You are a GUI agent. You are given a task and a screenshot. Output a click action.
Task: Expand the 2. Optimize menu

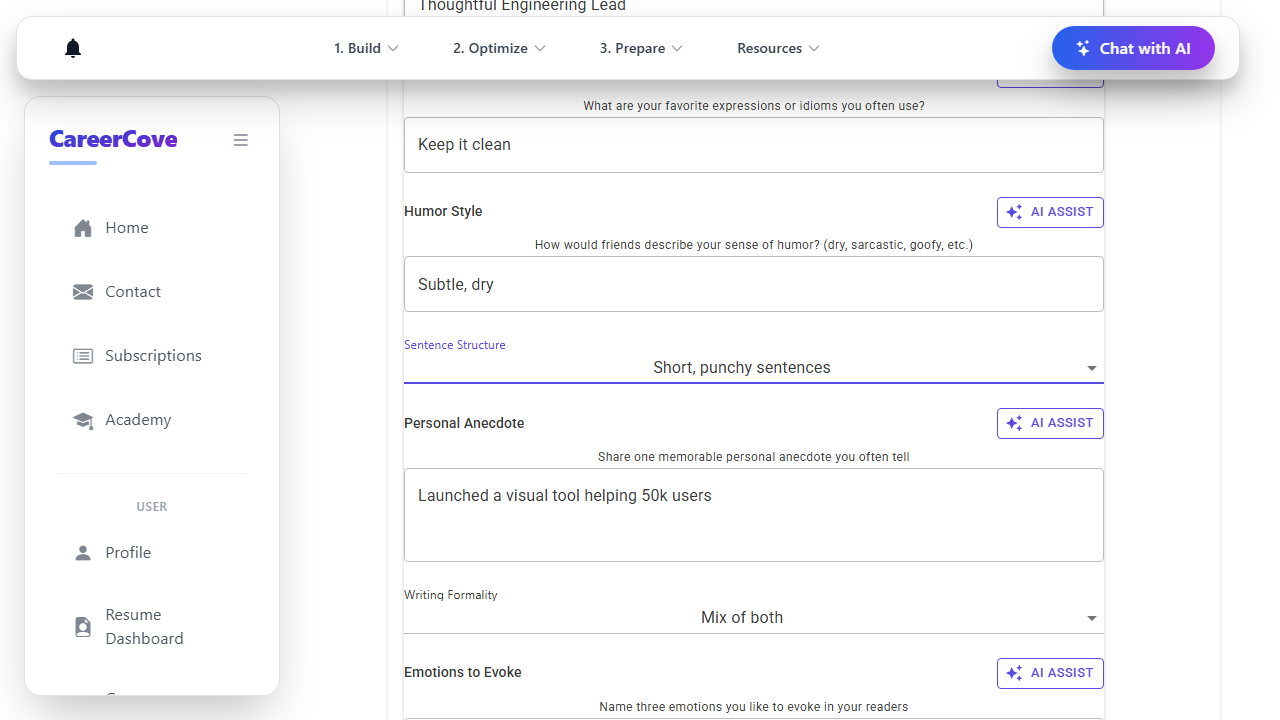499,48
